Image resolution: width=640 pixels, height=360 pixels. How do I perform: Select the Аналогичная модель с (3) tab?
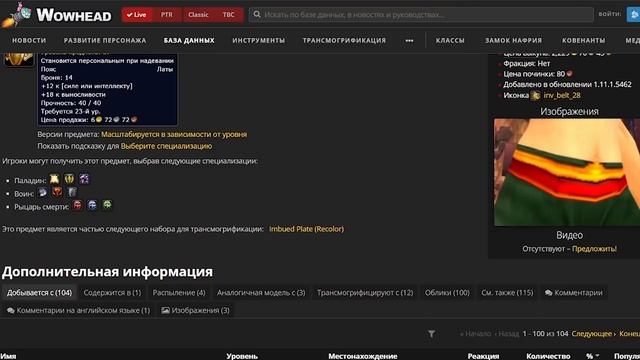(x=261, y=293)
